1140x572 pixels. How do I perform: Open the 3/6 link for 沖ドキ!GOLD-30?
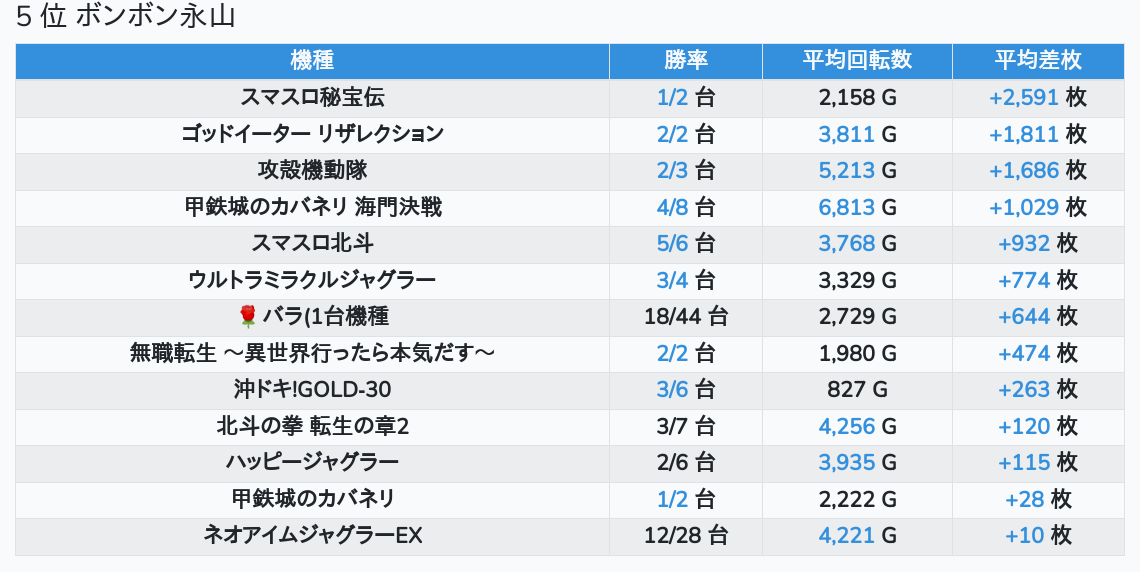point(672,390)
